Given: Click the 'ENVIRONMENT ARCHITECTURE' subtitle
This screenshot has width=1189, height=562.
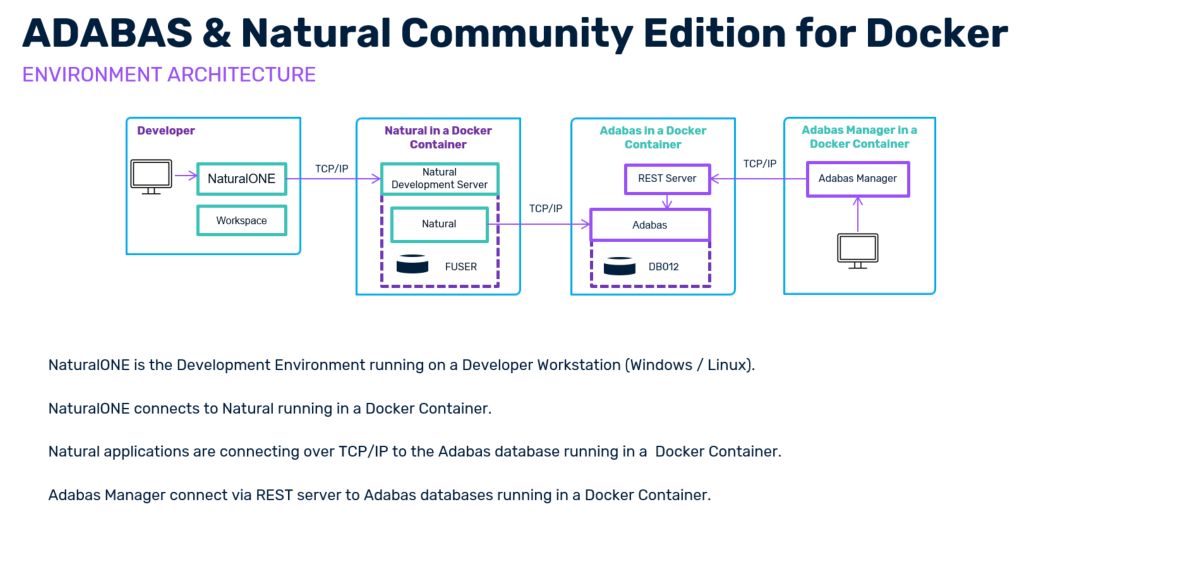Looking at the screenshot, I should tap(169, 74).
